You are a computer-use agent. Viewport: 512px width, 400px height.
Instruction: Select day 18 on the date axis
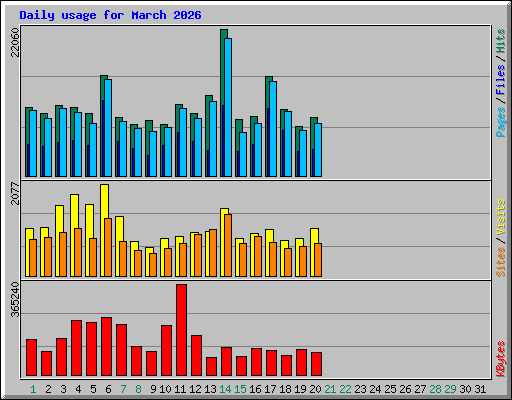click(x=285, y=389)
